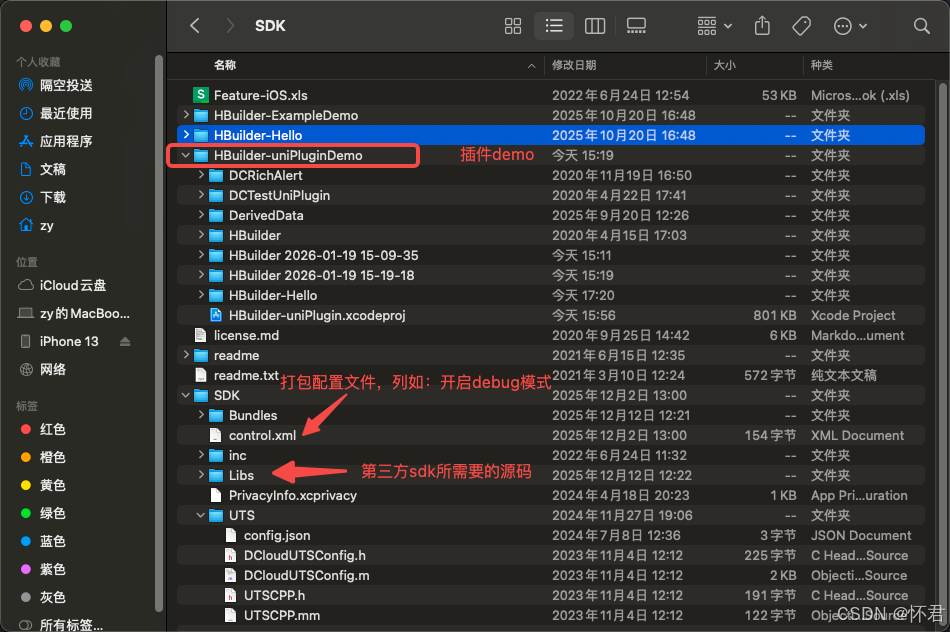This screenshot has height=632, width=950.
Task: Select HBuilder-uniPlugin.xcodeproj file
Action: pos(551,315)
